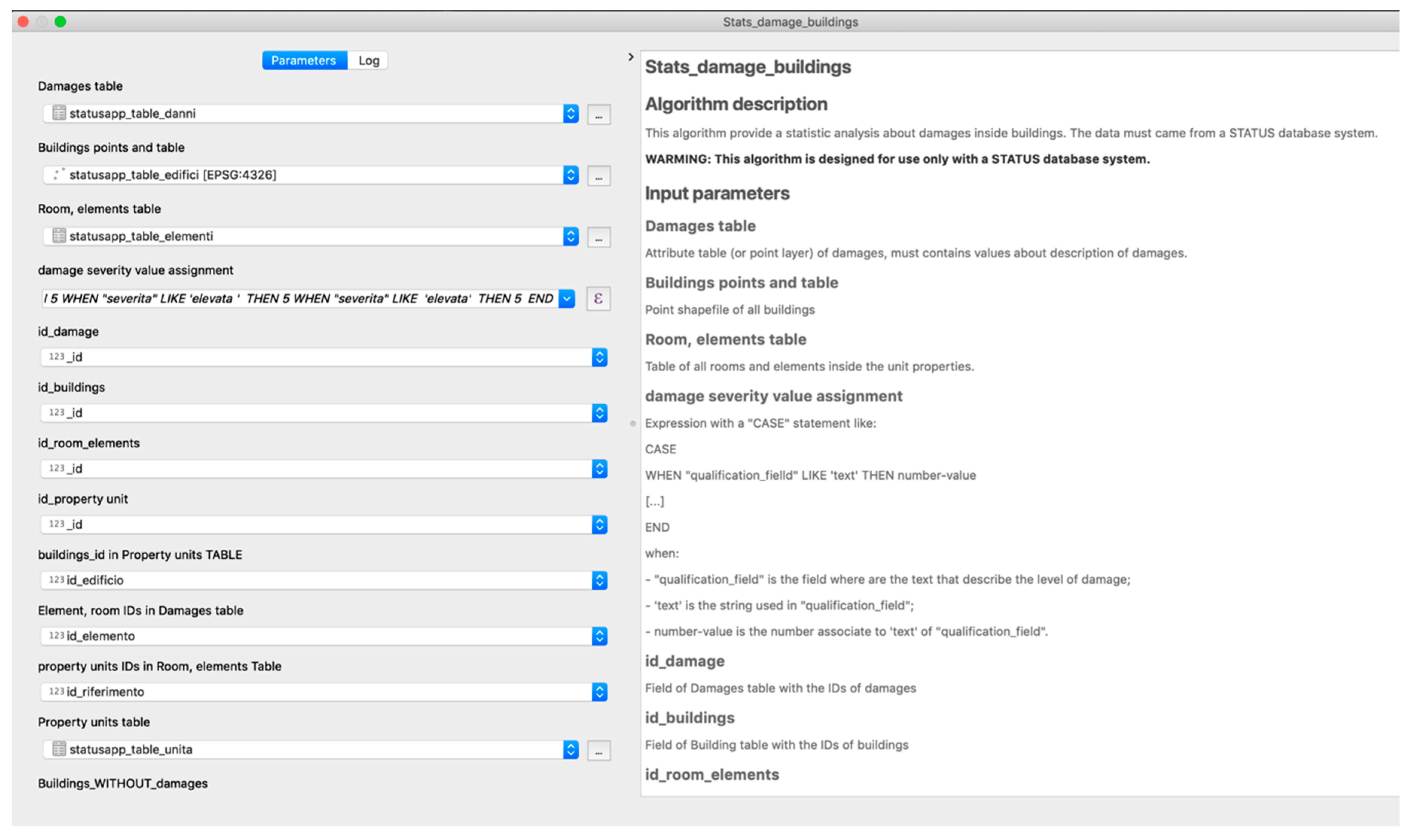Collapse the help panel arrow

[631, 57]
